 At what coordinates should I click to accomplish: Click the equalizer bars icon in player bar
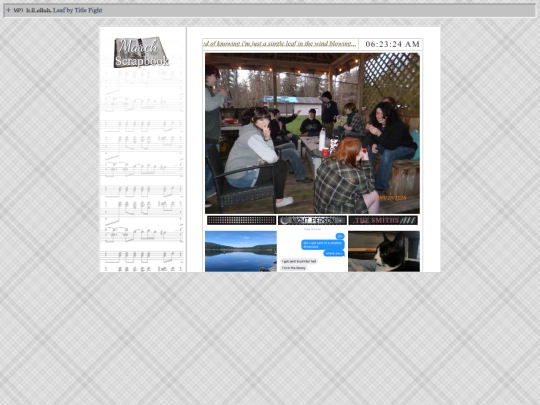point(39,10)
